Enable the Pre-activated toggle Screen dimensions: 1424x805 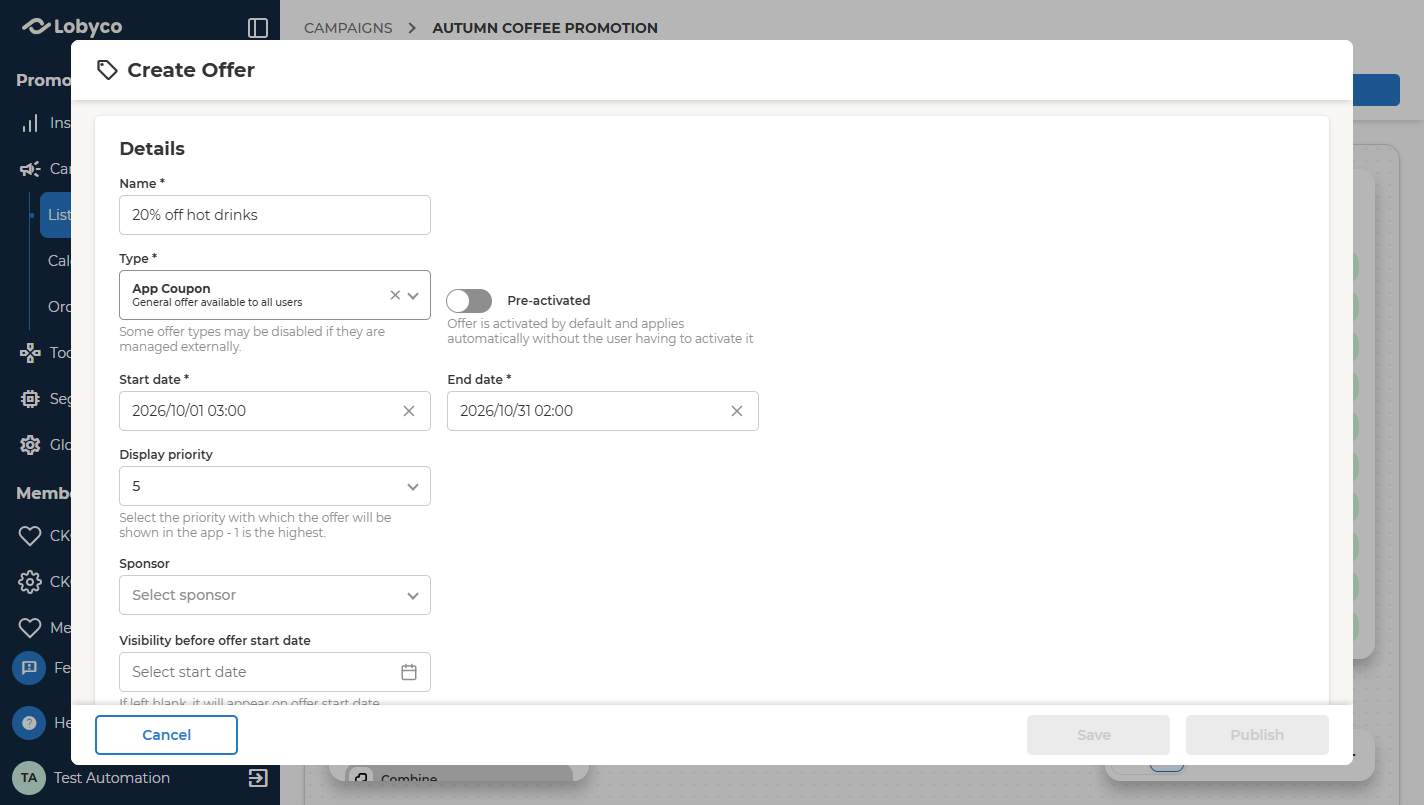click(469, 301)
